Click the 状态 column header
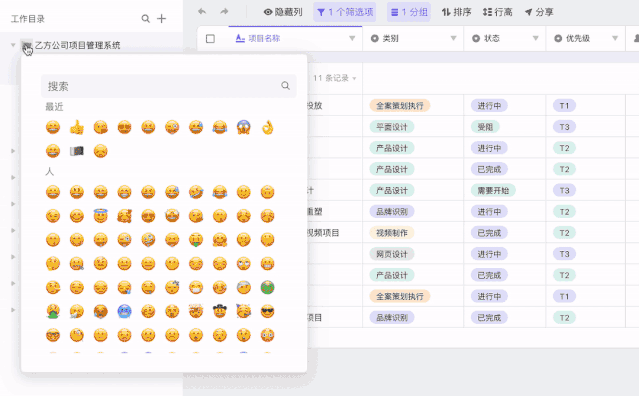The width and height of the screenshot is (639, 396). 505,38
